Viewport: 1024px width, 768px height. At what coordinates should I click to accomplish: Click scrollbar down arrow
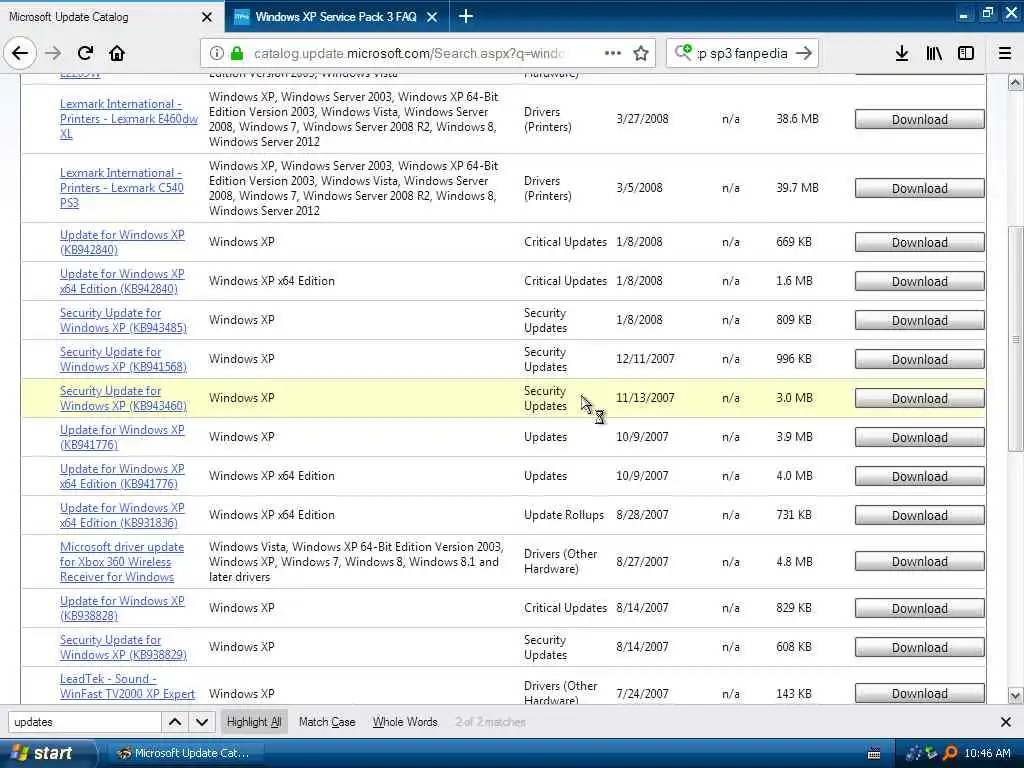pos(1015,695)
